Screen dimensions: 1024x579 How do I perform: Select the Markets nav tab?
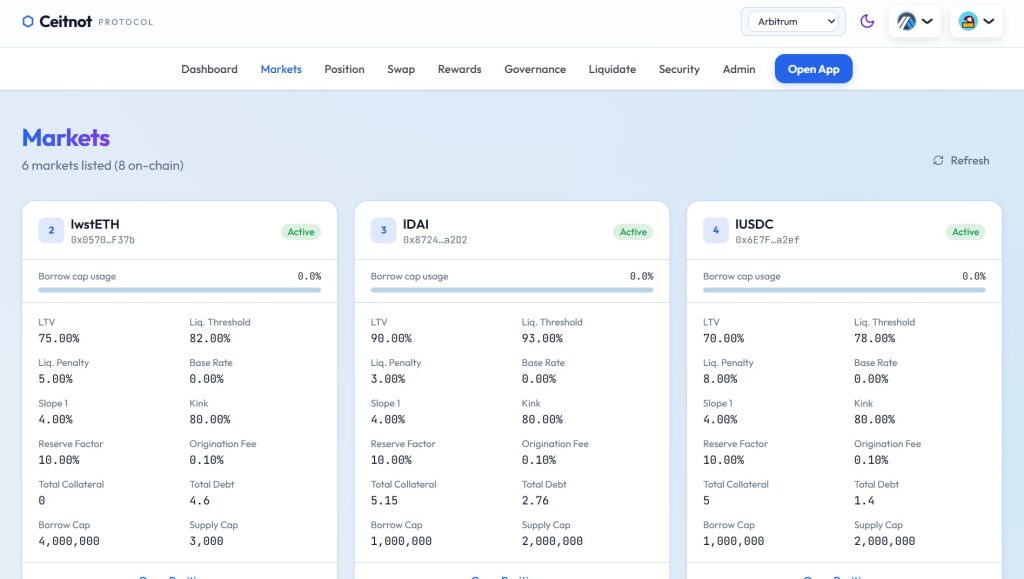click(x=281, y=69)
